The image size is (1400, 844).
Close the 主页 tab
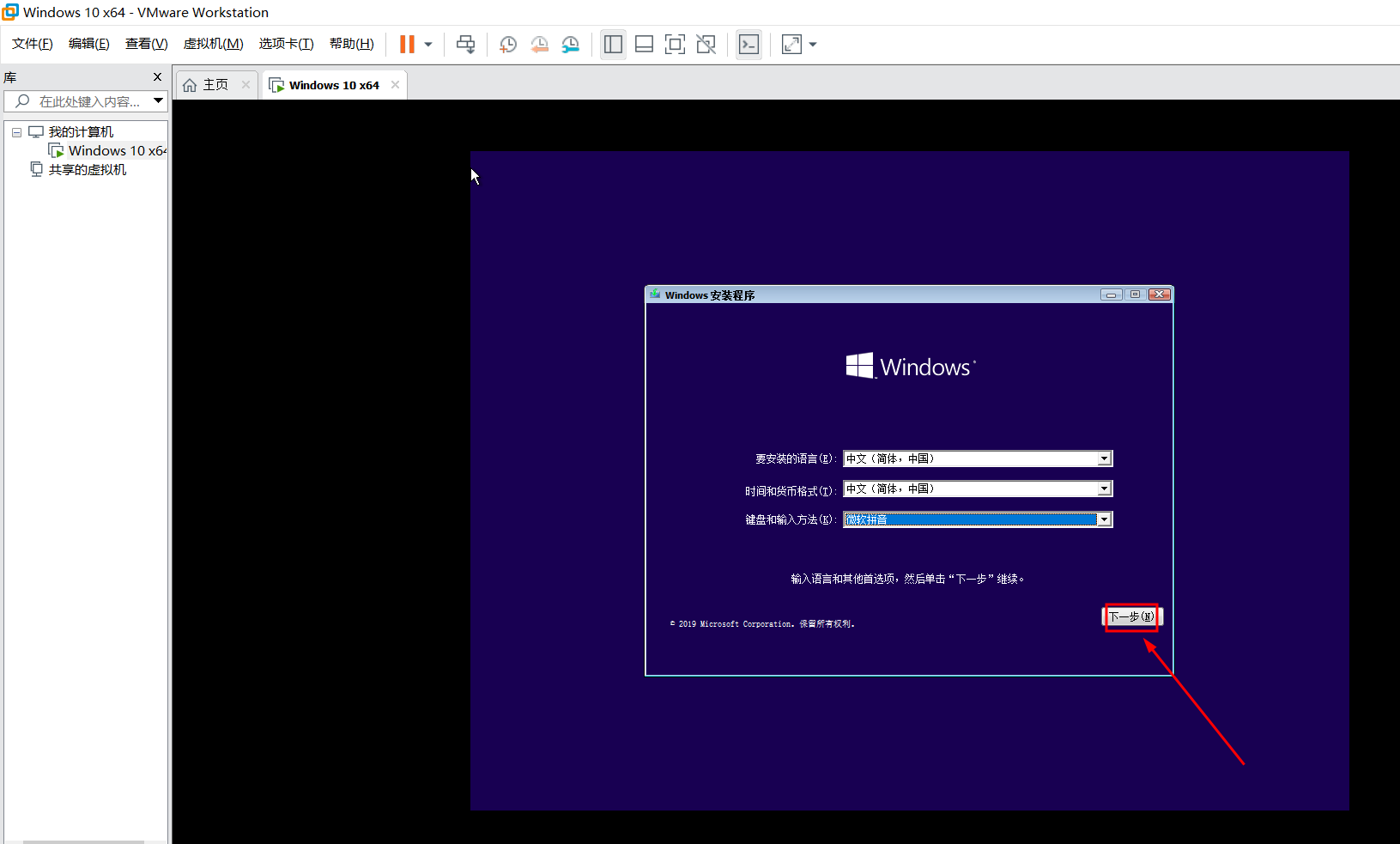pyautogui.click(x=245, y=84)
